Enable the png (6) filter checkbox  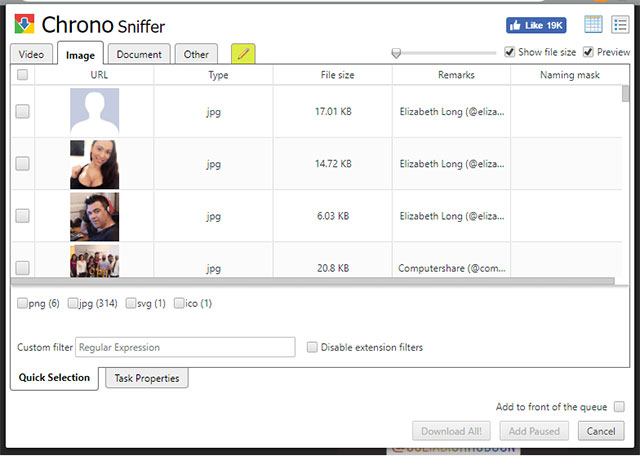coord(22,303)
